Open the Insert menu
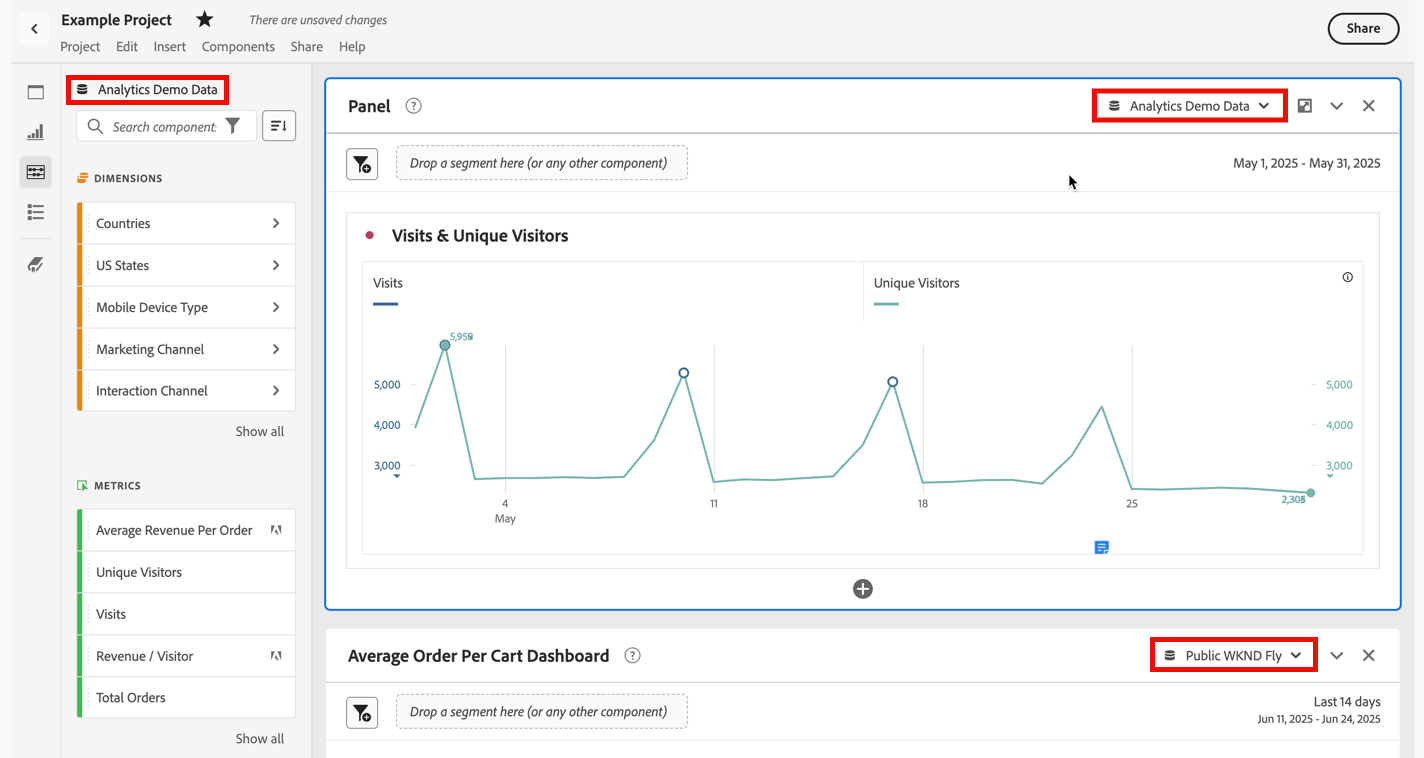Image resolution: width=1424 pixels, height=758 pixels. click(x=170, y=47)
